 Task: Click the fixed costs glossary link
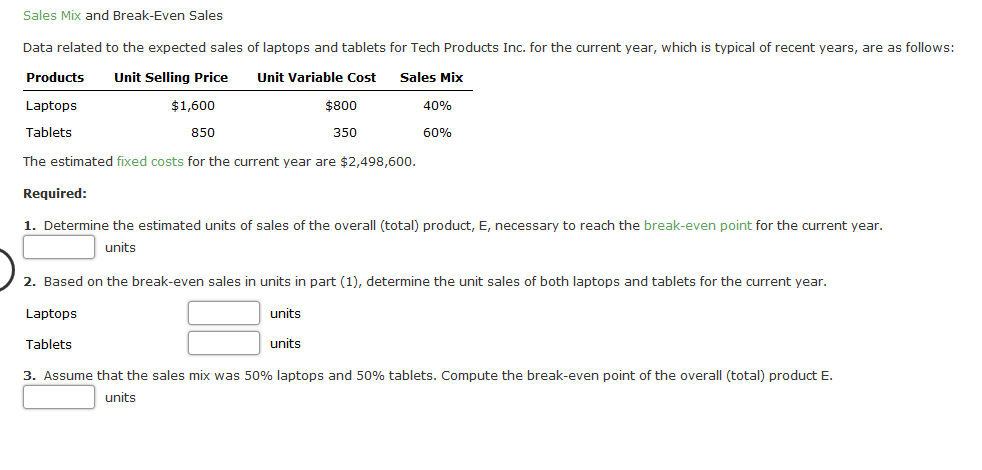149,162
